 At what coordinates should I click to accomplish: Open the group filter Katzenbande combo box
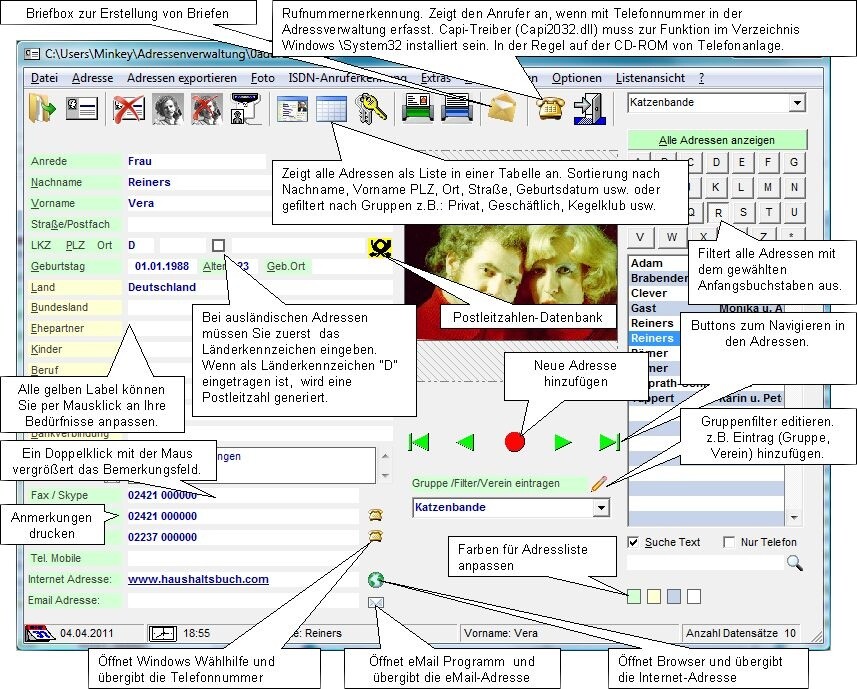click(x=600, y=508)
